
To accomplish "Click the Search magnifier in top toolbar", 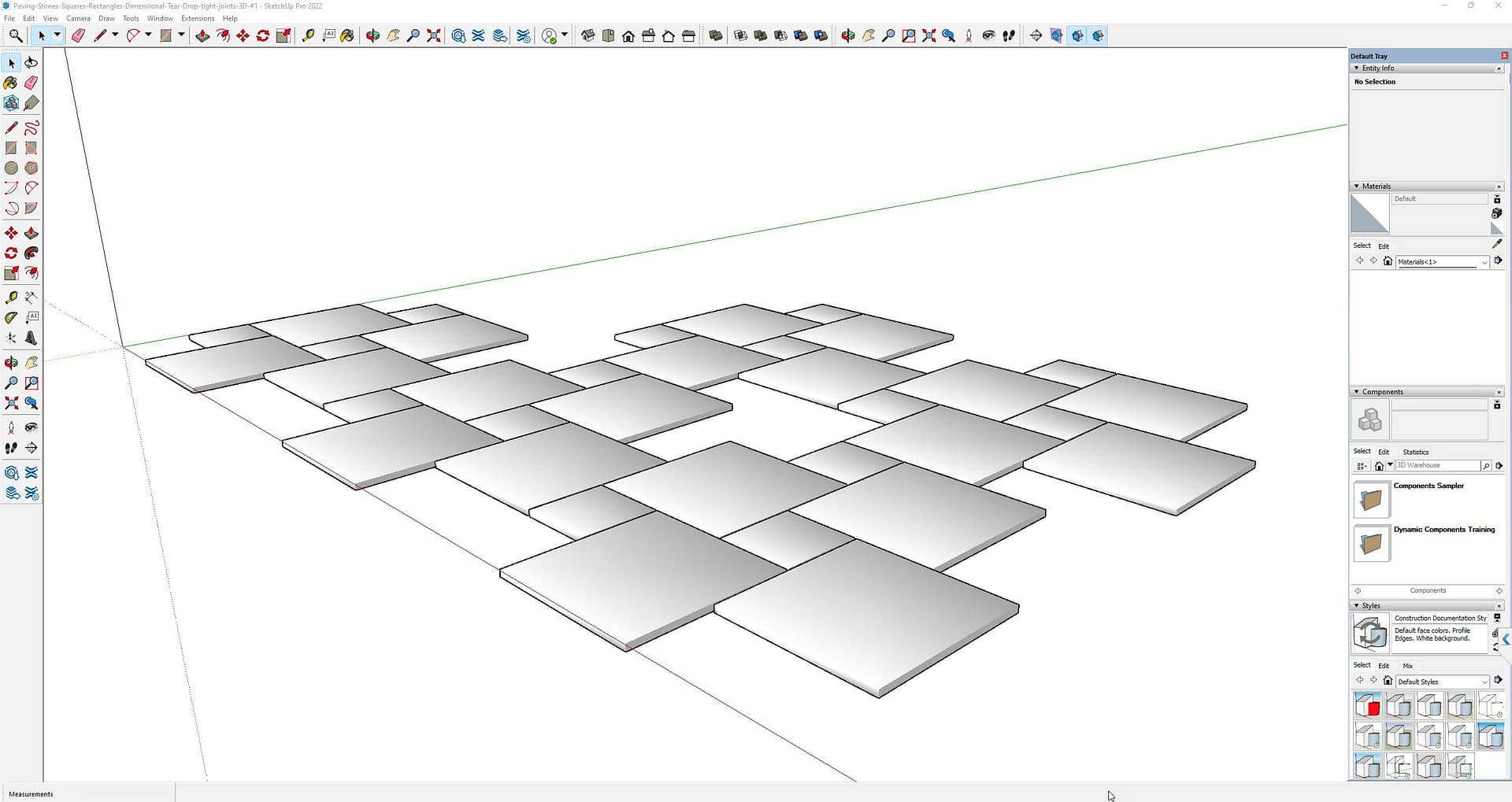I will pyautogui.click(x=15, y=35).
